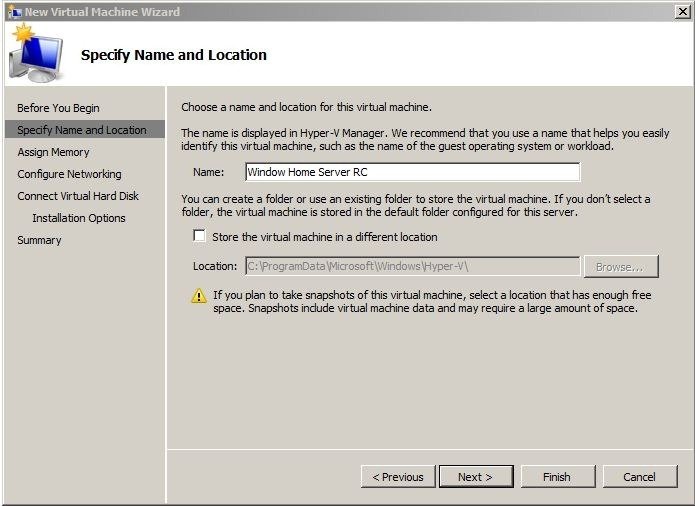Viewport: 695px width, 506px height.
Task: Cancel the wizard
Action: [640, 477]
